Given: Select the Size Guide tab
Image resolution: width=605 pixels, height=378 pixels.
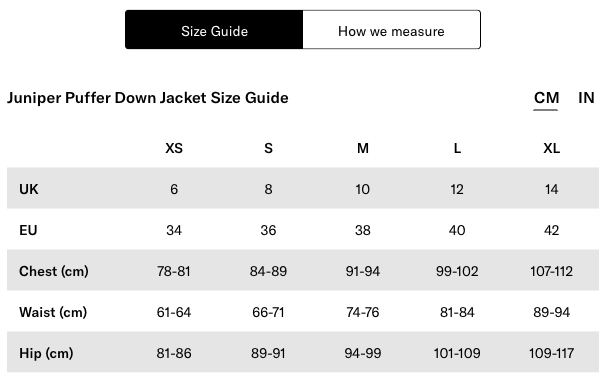Looking at the screenshot, I should click(214, 30).
